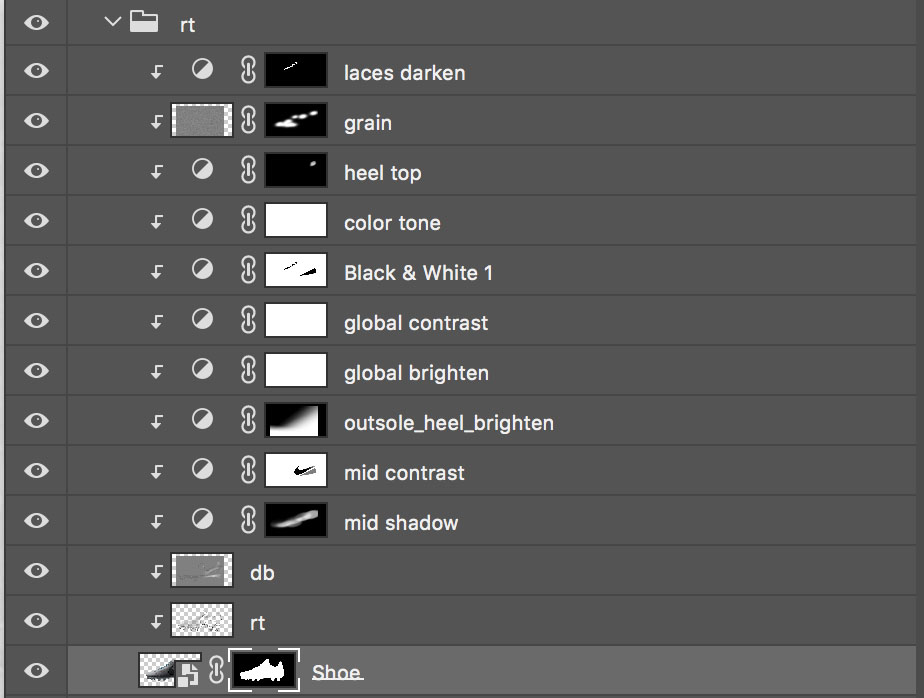Viewport: 924px width, 698px height.
Task: Click the mask link icon on Shoe layer
Action: pos(215,670)
